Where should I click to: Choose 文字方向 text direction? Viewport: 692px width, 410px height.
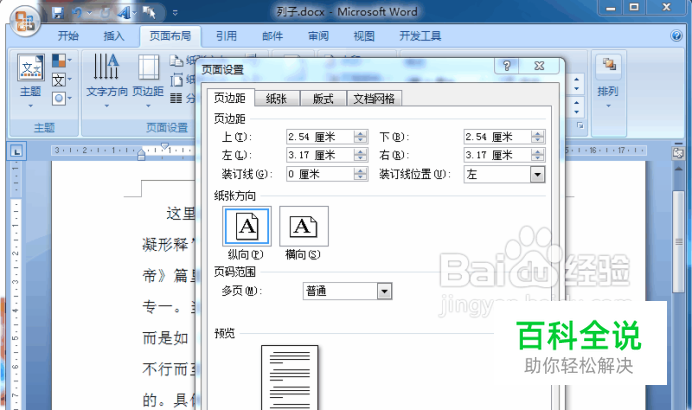106,81
